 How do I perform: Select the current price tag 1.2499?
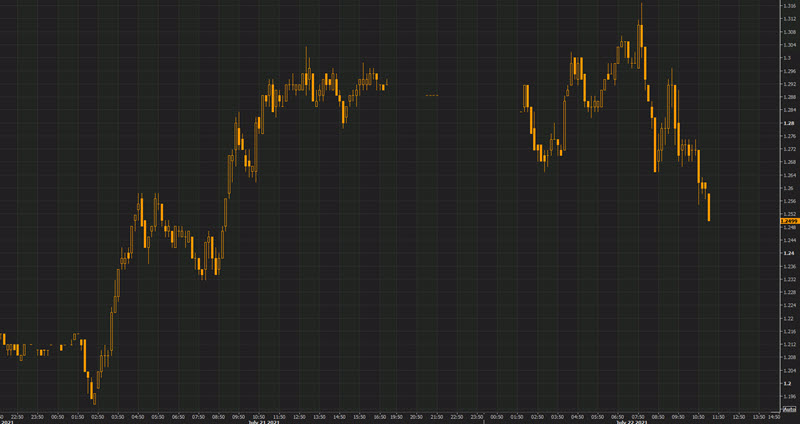[790, 221]
